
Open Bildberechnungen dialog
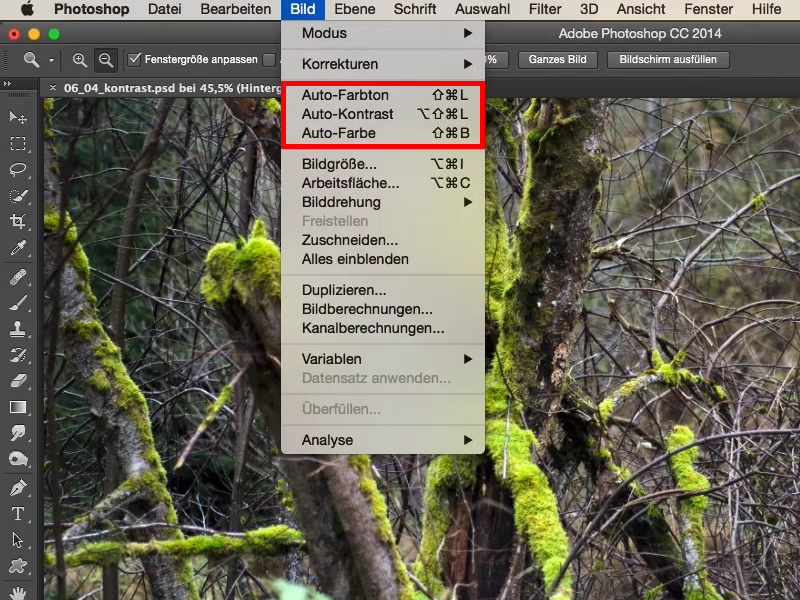pos(383,309)
